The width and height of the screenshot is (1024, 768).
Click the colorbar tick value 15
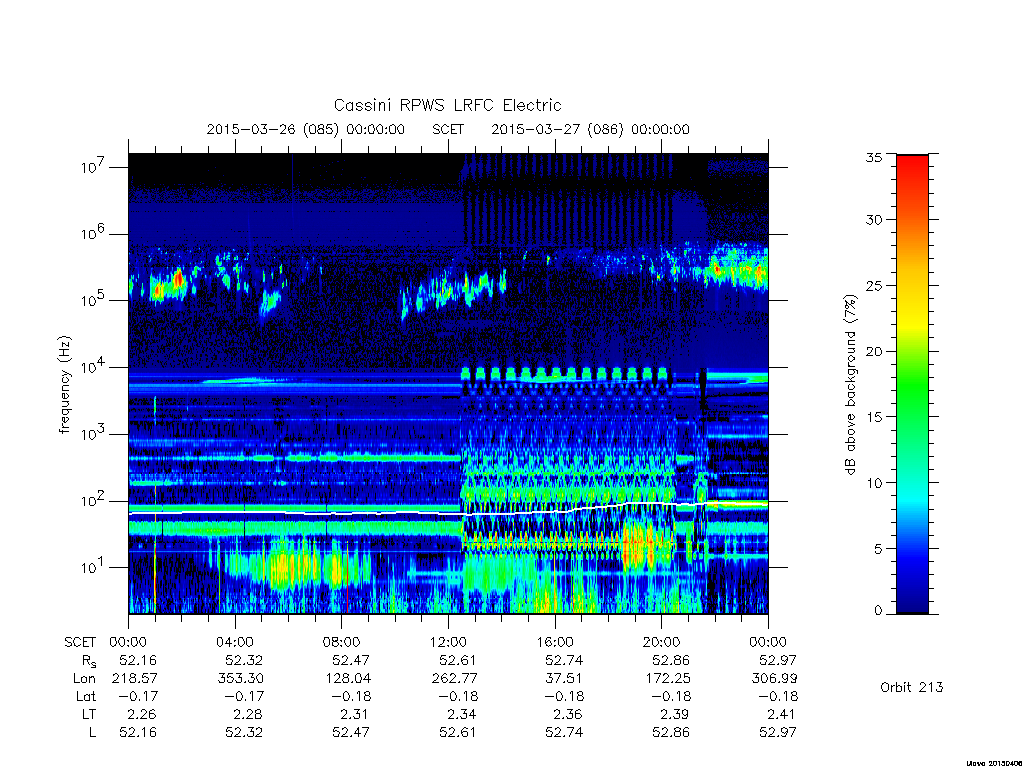pos(873,417)
